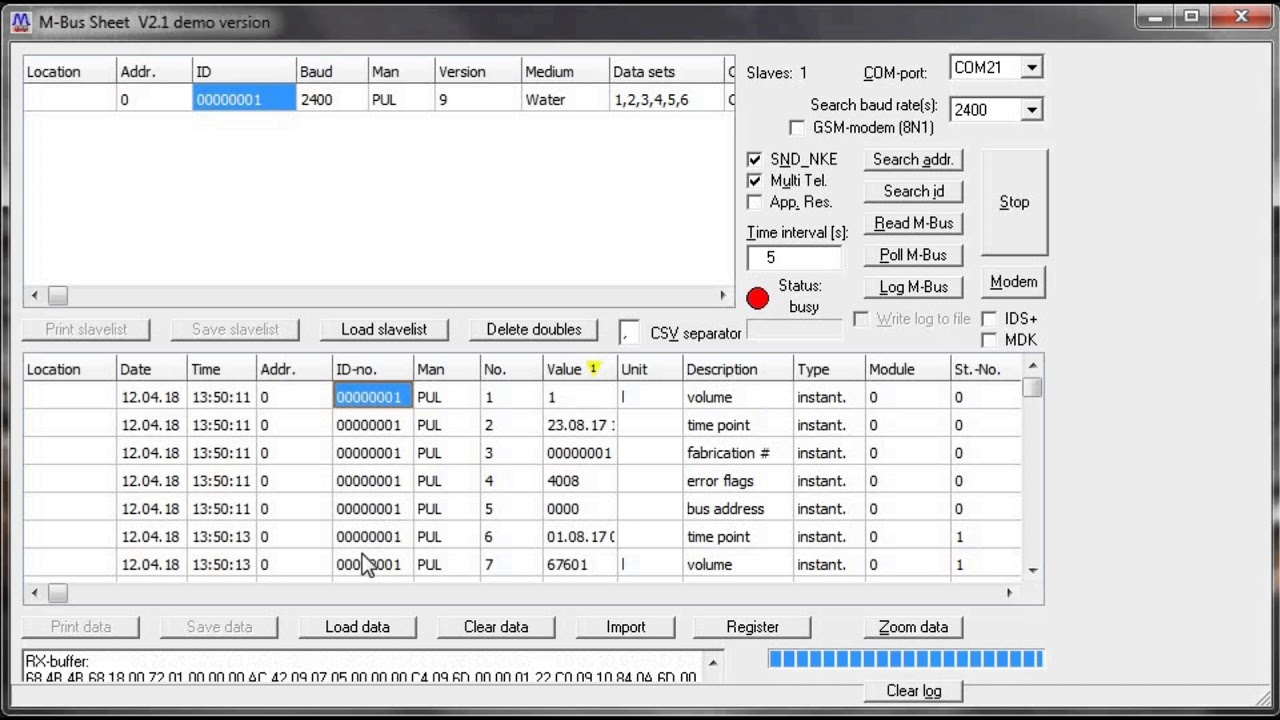
Task: Click the 'bus address' description cell
Action: pos(738,509)
